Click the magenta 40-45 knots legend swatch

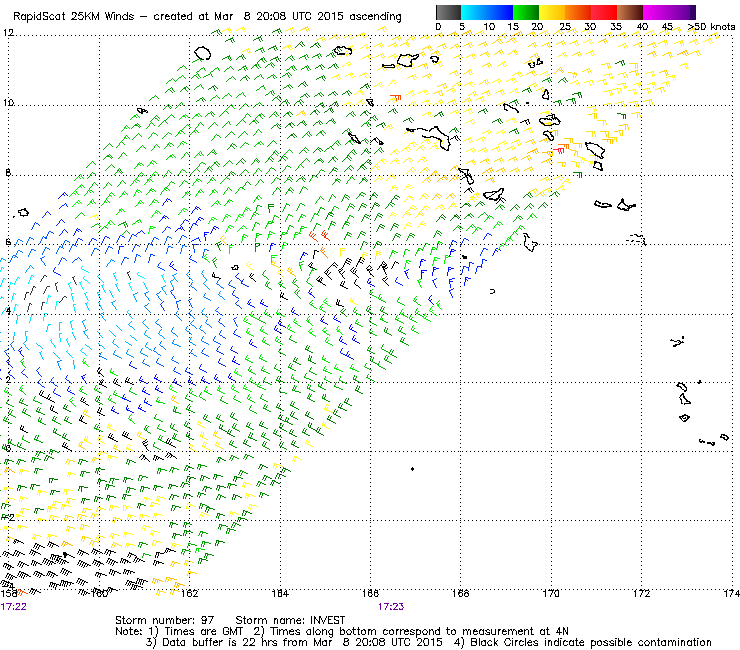pyautogui.click(x=656, y=12)
